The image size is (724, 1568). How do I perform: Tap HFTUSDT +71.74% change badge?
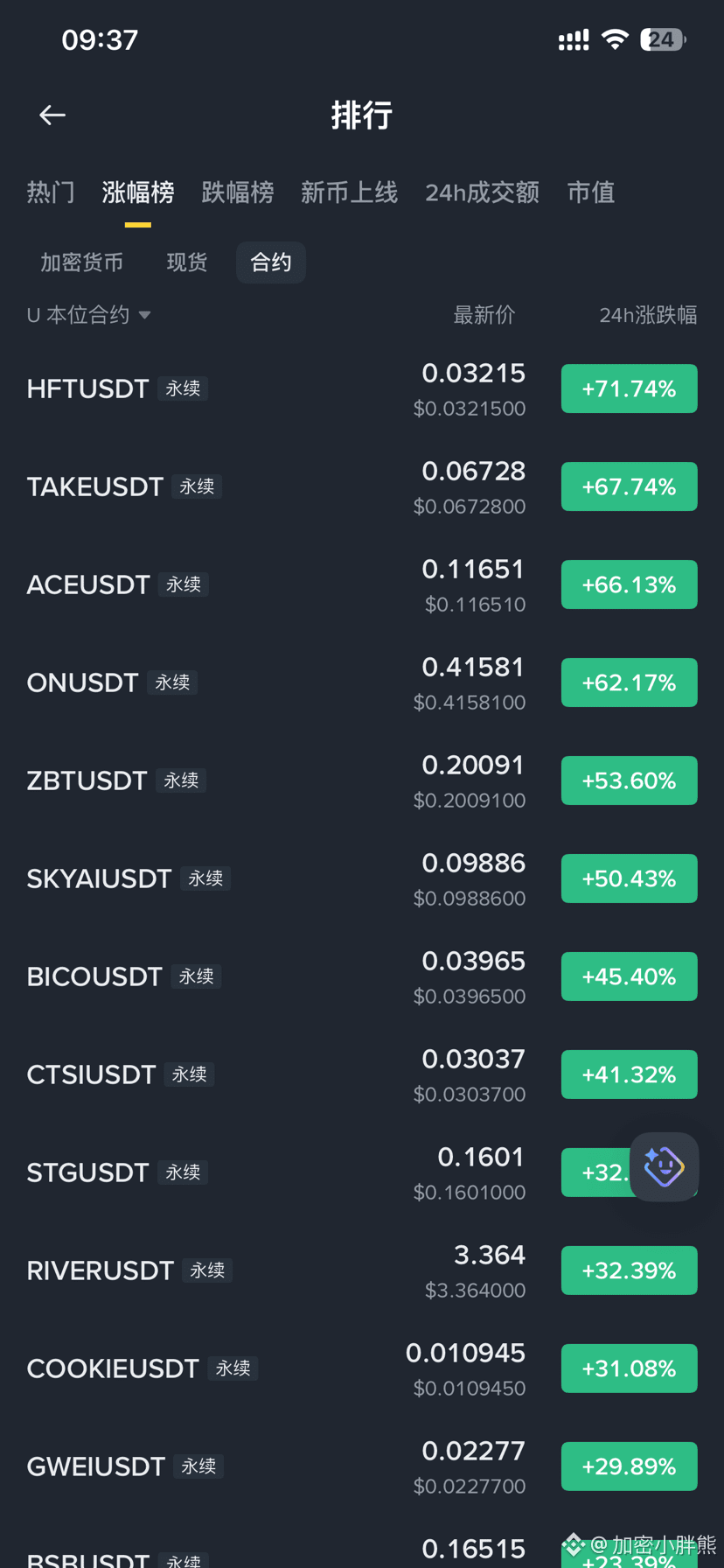click(630, 388)
